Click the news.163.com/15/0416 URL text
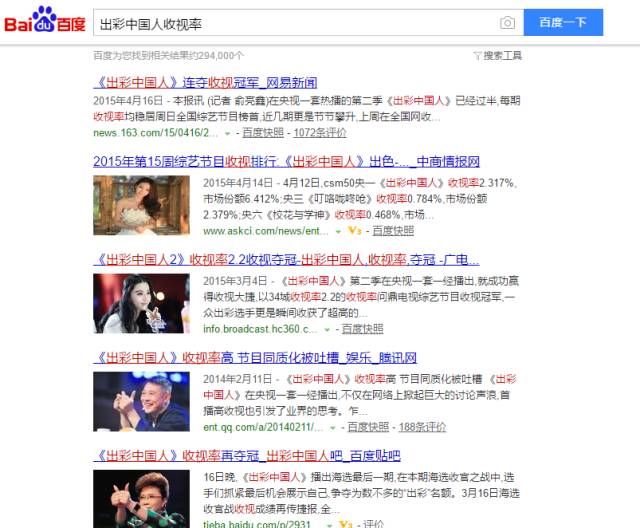This screenshot has height=528, width=640. pos(156,133)
